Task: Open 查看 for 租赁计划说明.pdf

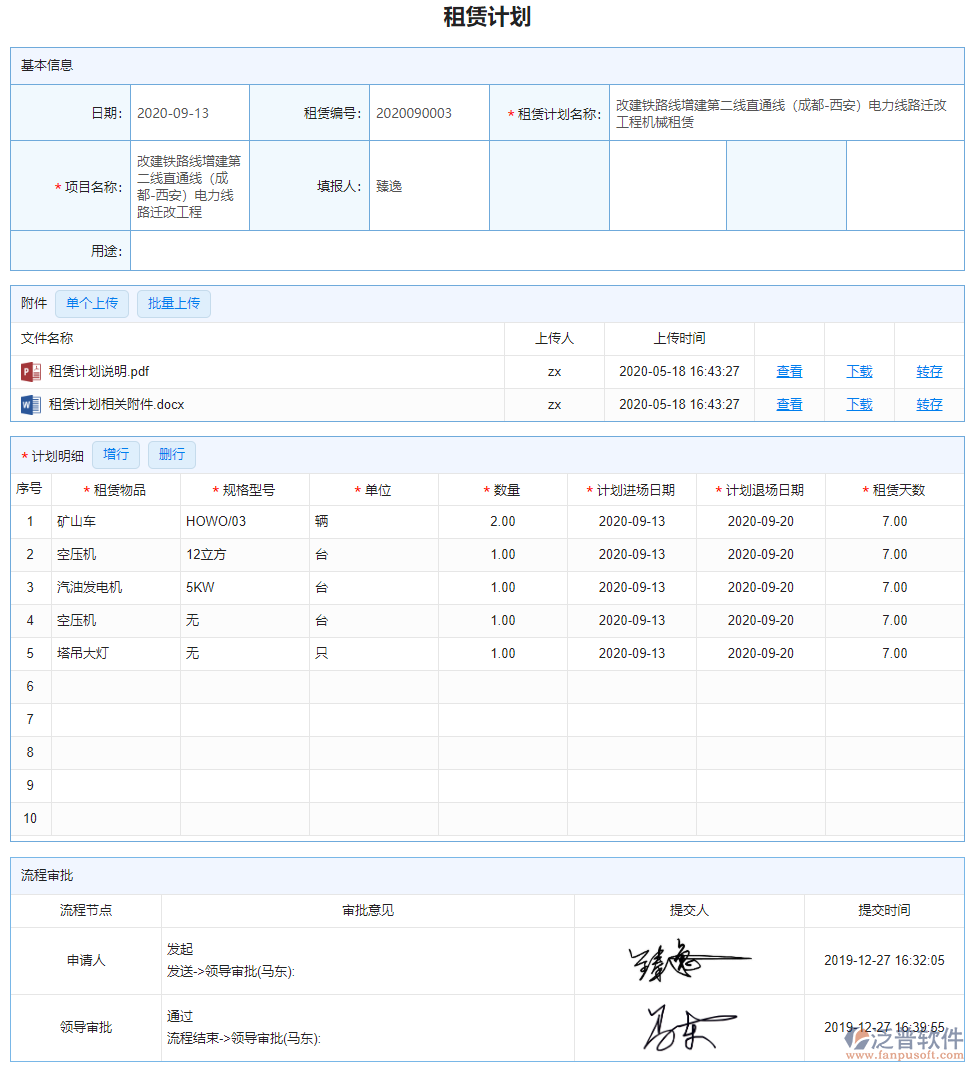Action: (789, 371)
